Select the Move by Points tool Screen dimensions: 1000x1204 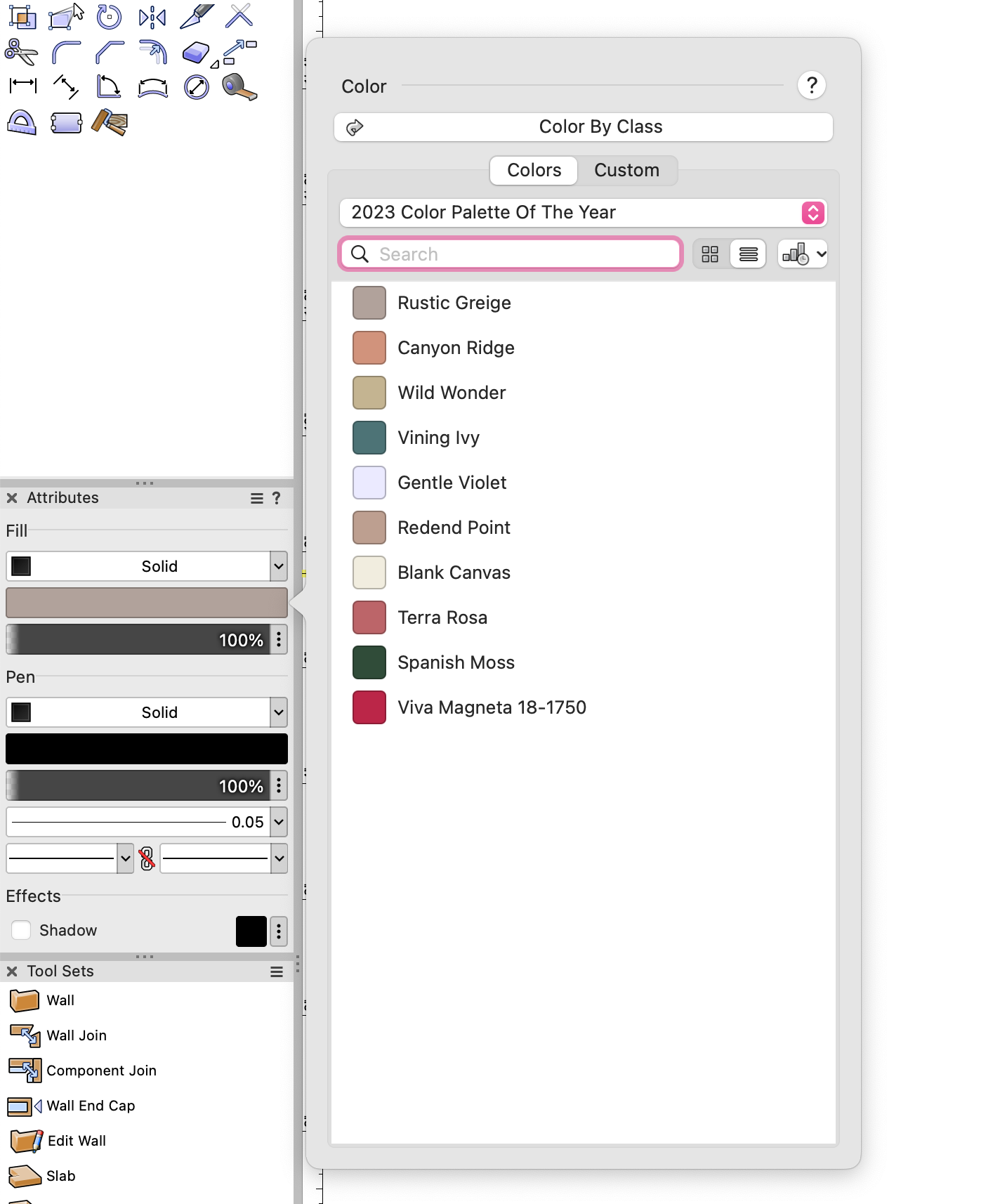point(240,52)
